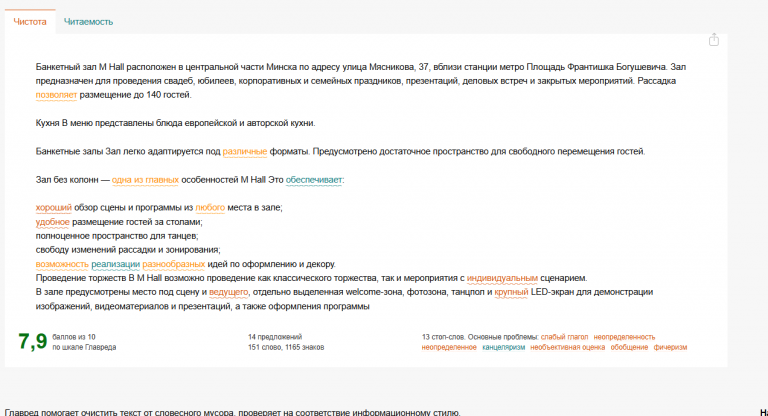Screen dimensions: 768x416
Task: Switch to the Чистота tab
Action: (30, 22)
